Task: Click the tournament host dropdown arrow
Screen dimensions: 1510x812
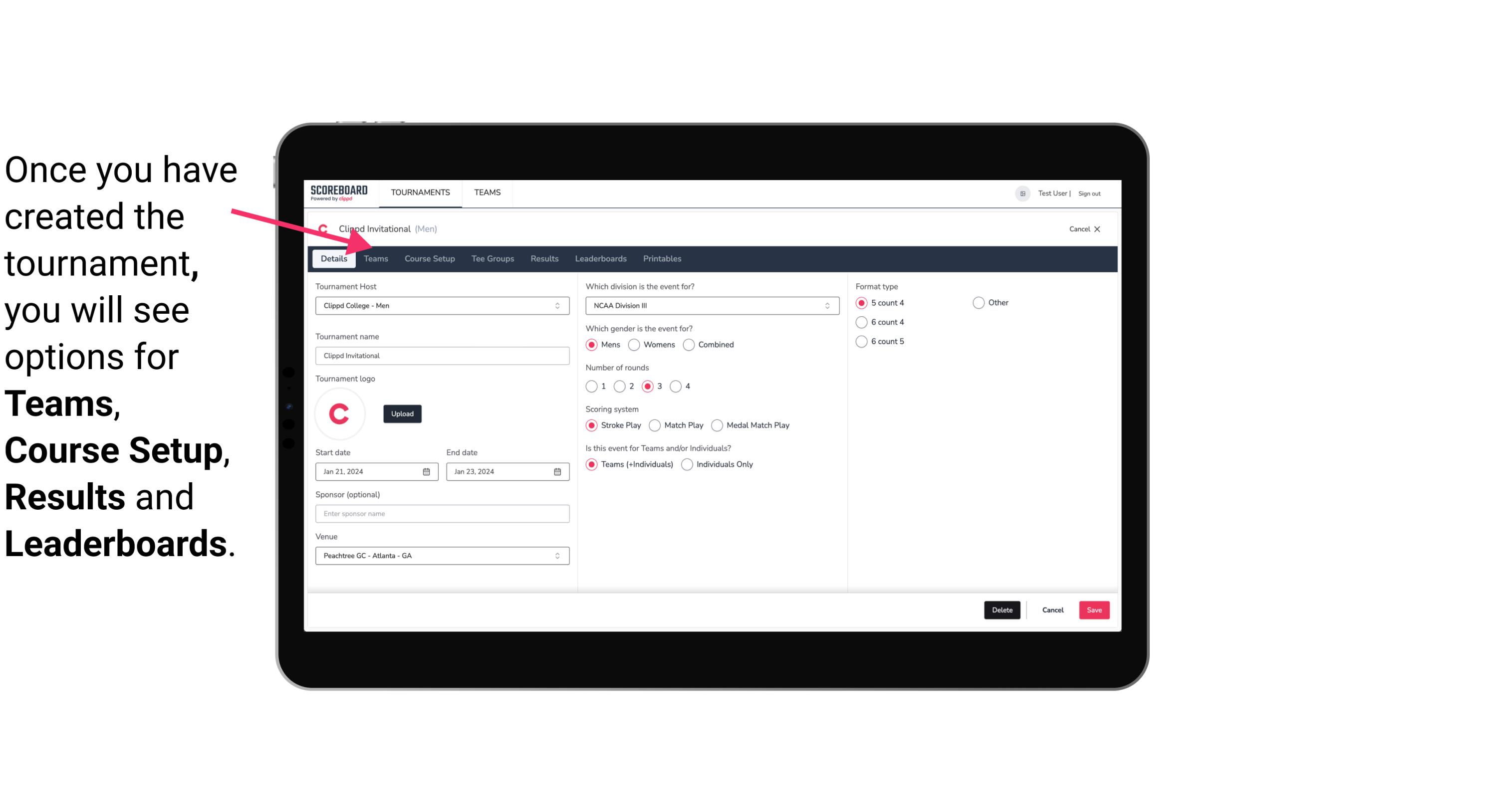Action: (558, 305)
